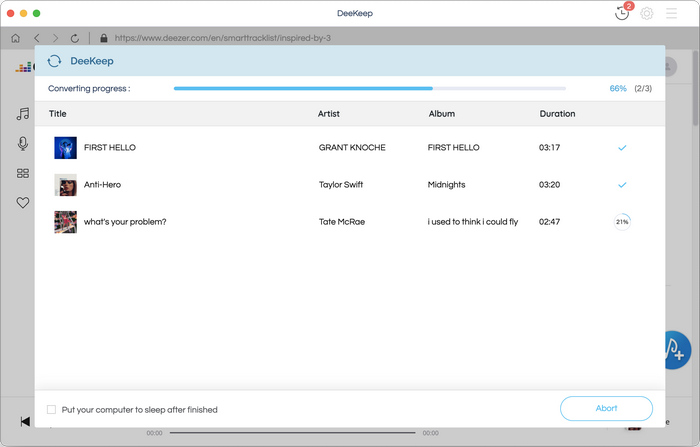Screen dimensions: 700x447
Task: Navigate back with the left arrow
Action: (37, 38)
